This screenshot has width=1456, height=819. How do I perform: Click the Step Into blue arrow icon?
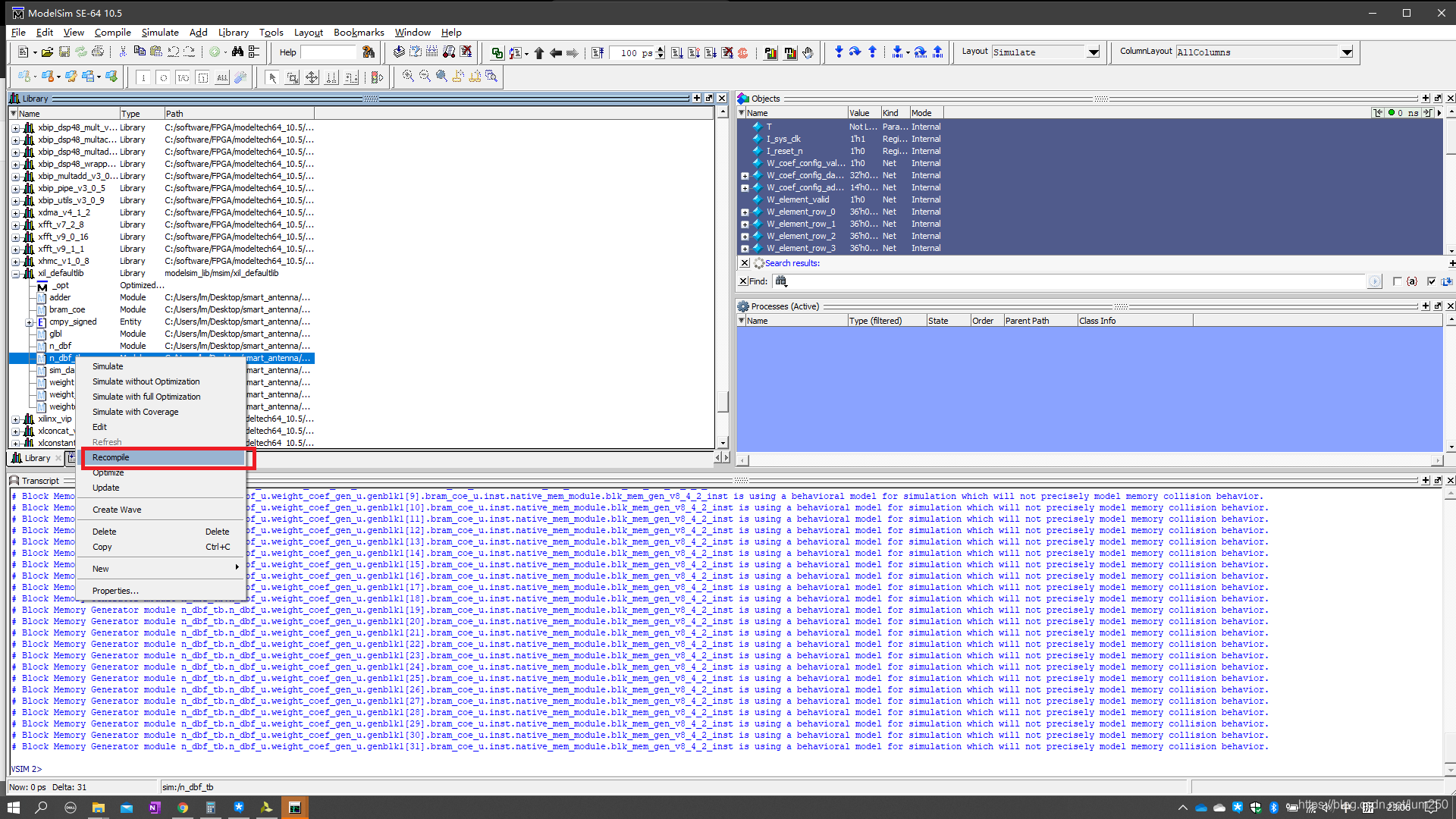838,52
